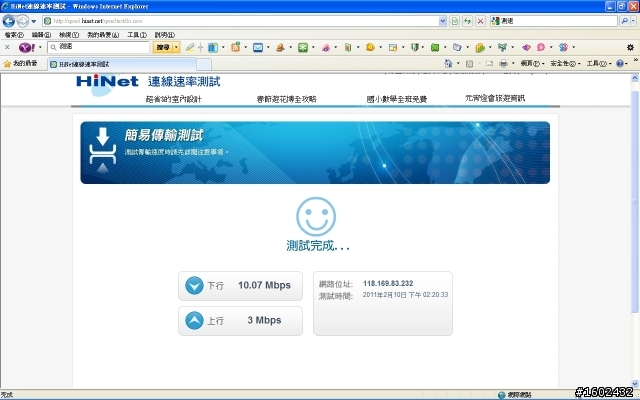
Task: Open a new tab with the blank tab button
Action: tap(204, 64)
